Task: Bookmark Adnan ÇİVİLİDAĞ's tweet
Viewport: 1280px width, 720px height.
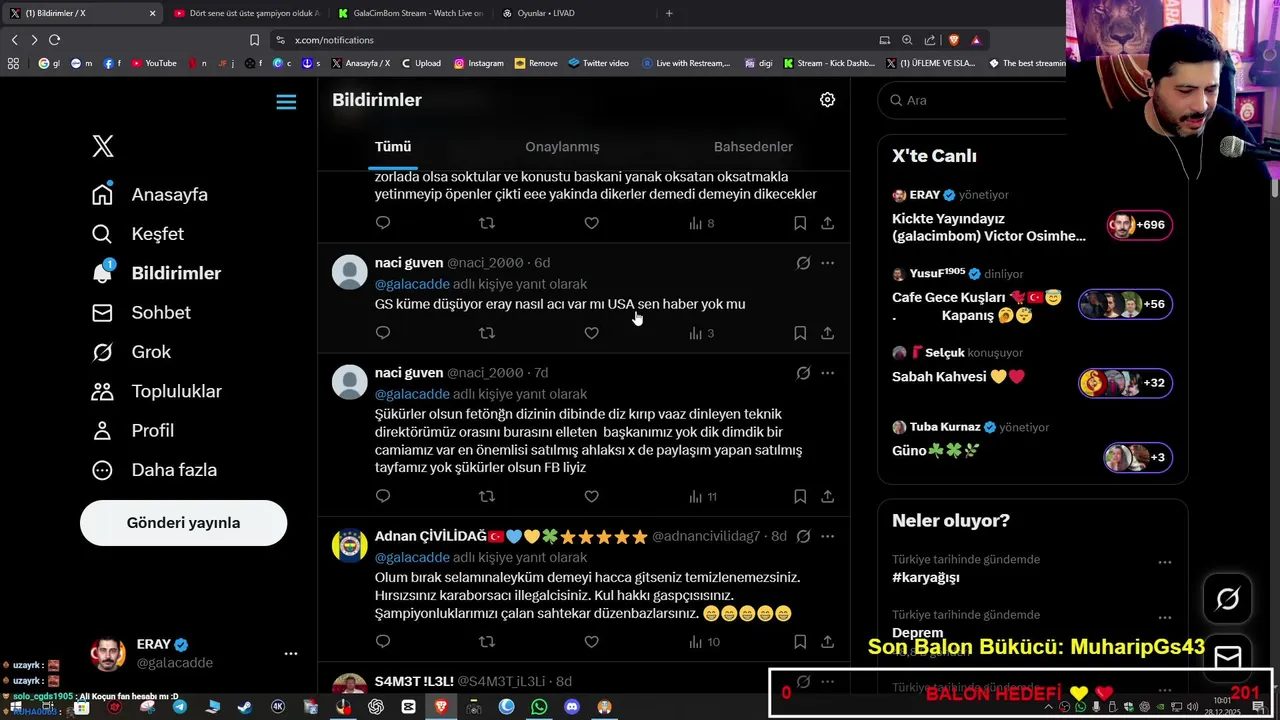Action: [x=800, y=641]
